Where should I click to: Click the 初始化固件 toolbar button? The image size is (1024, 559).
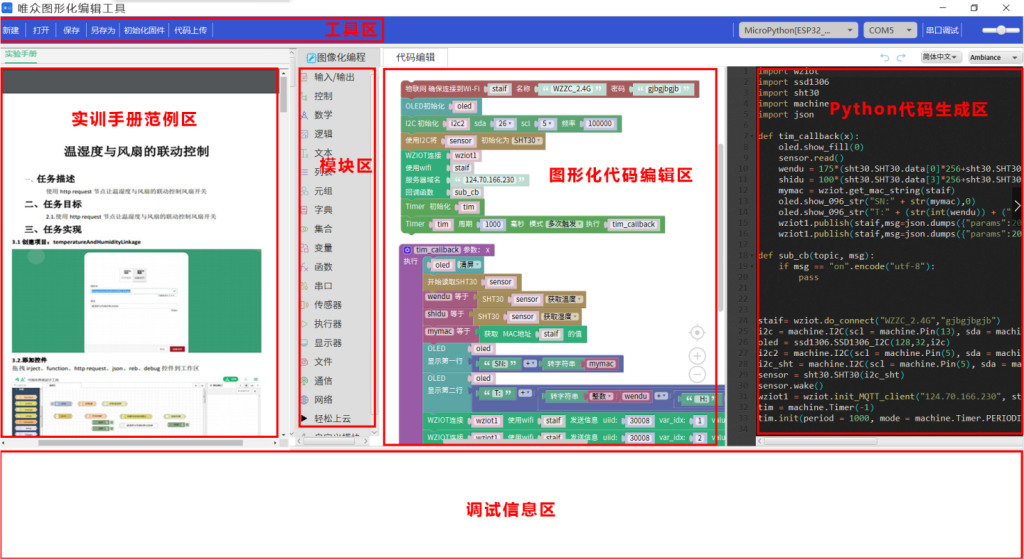[x=143, y=30]
